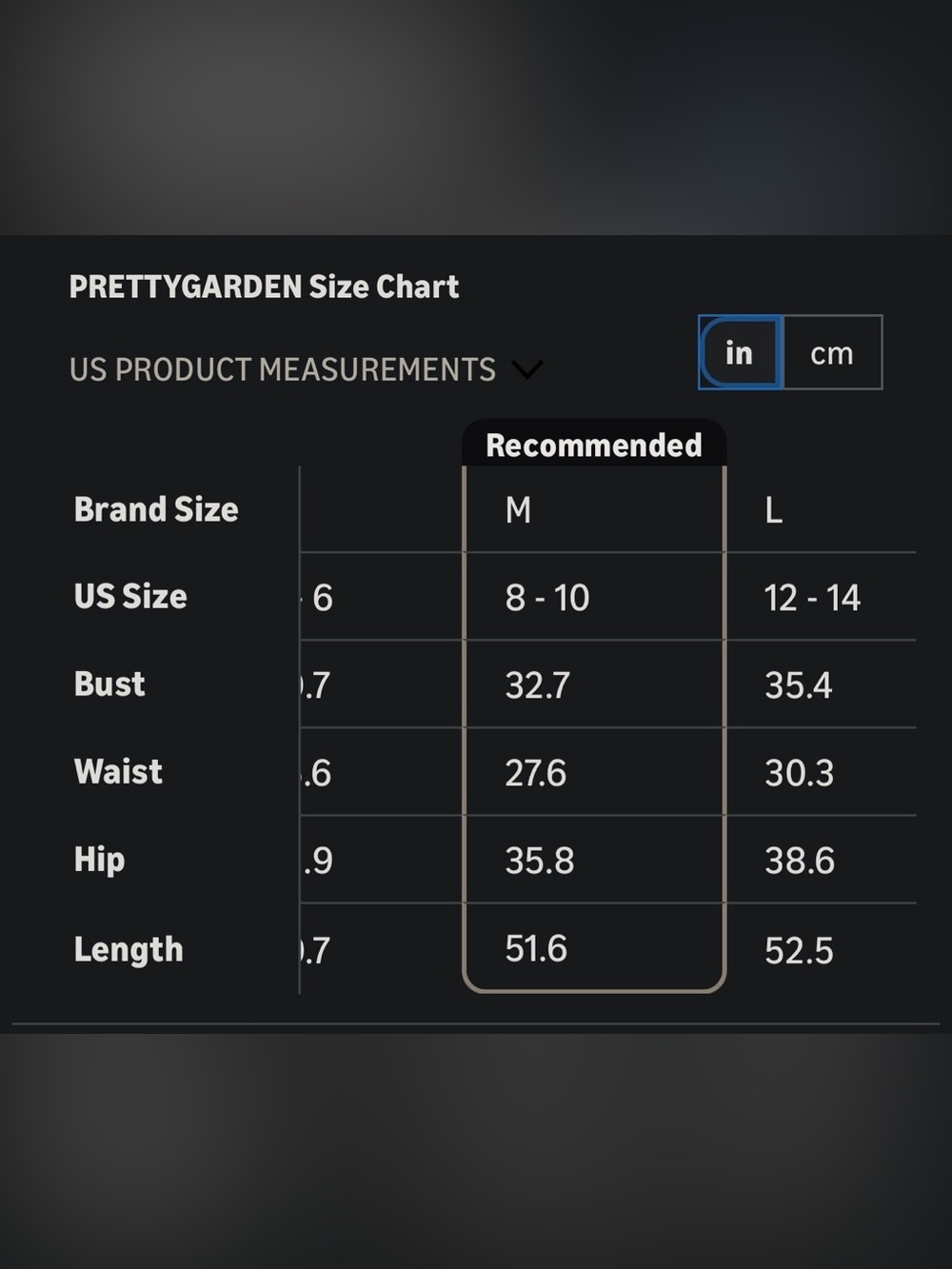The image size is (952, 1269).
Task: Choose brand size L column header
Action: tap(774, 511)
